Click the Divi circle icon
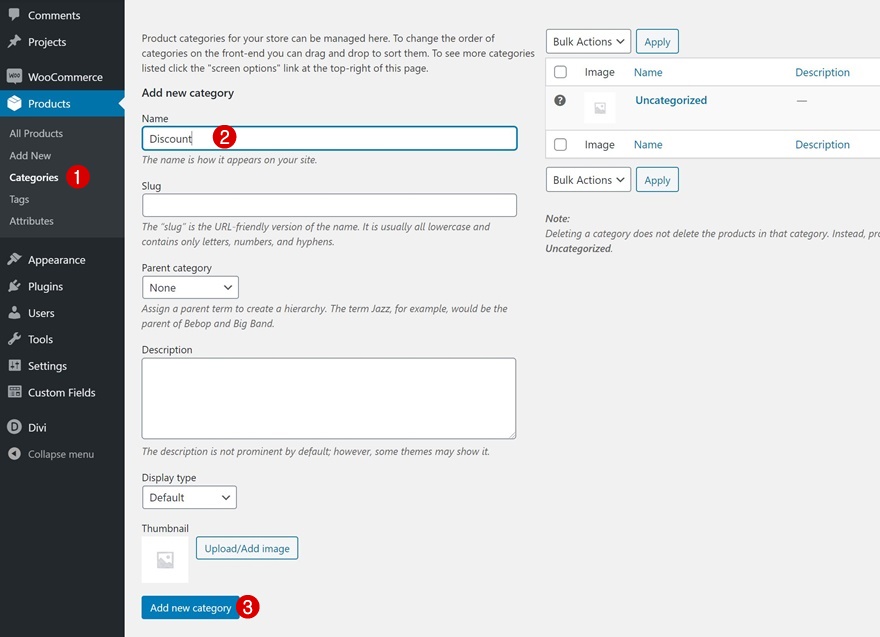The height and width of the screenshot is (637, 880). click(x=14, y=427)
